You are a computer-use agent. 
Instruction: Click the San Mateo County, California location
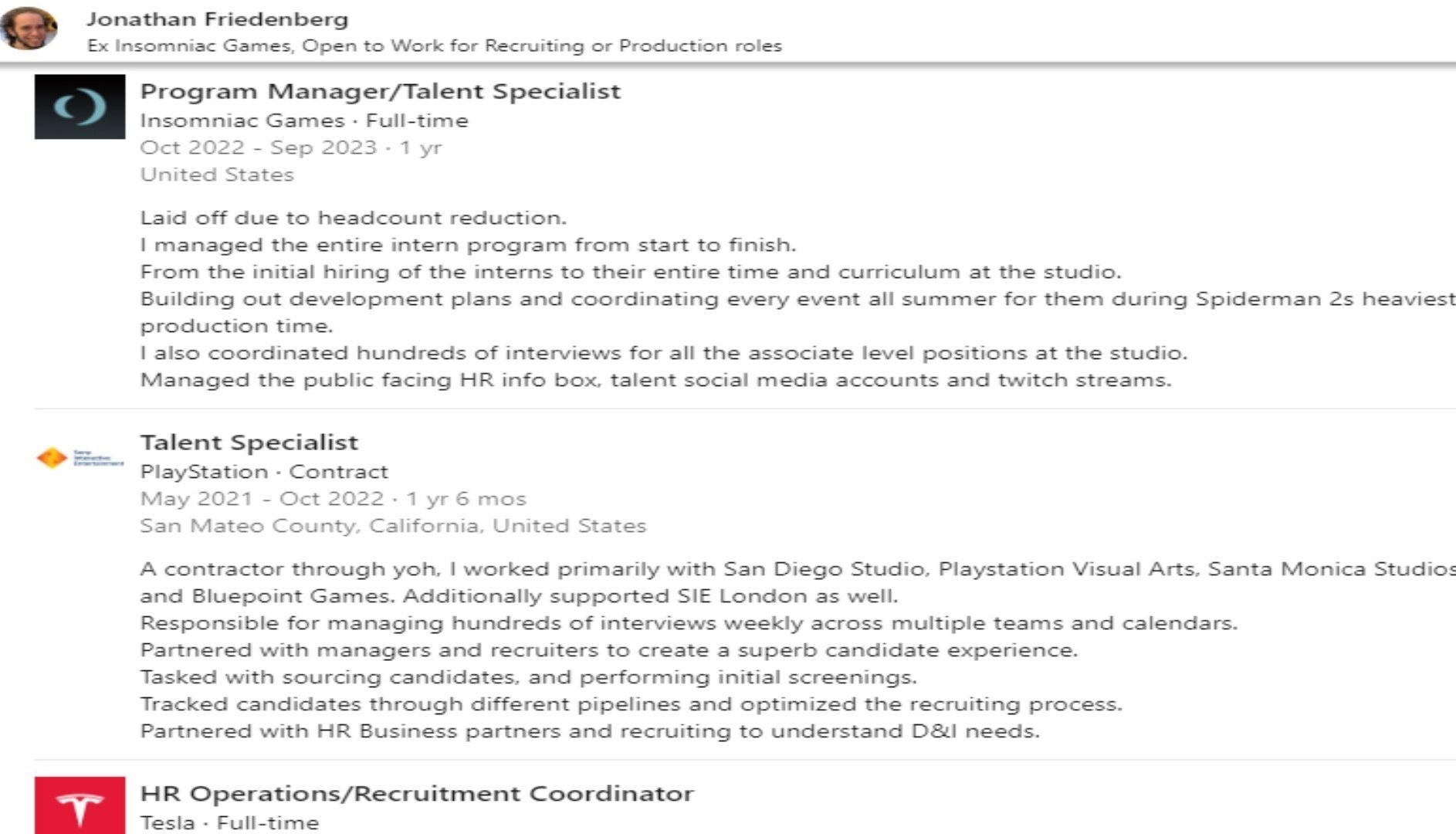click(x=392, y=526)
